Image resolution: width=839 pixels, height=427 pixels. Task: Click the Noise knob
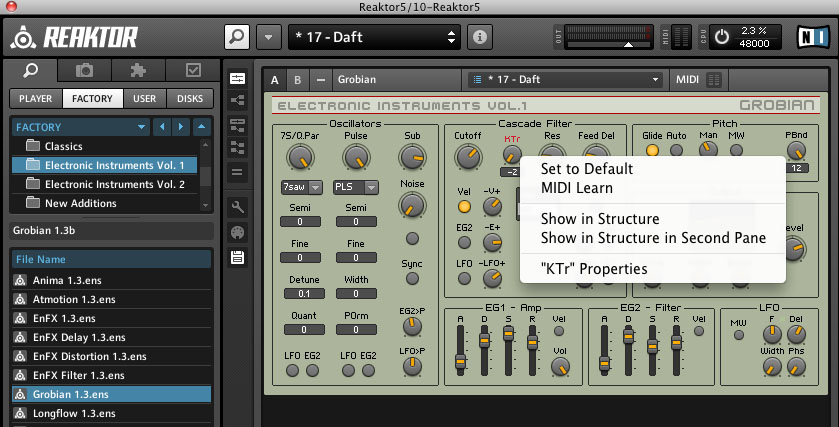[x=412, y=205]
